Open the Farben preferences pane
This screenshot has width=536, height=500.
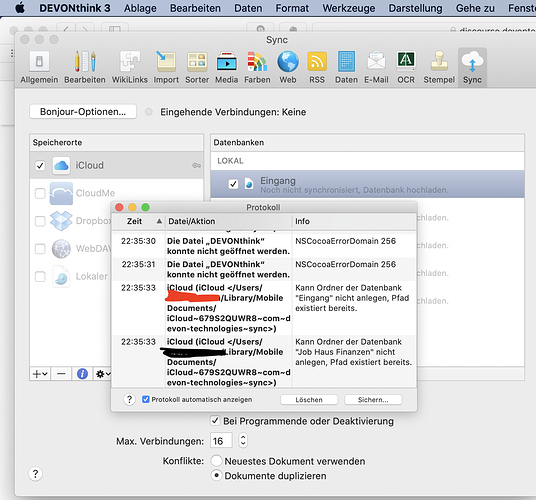257,68
